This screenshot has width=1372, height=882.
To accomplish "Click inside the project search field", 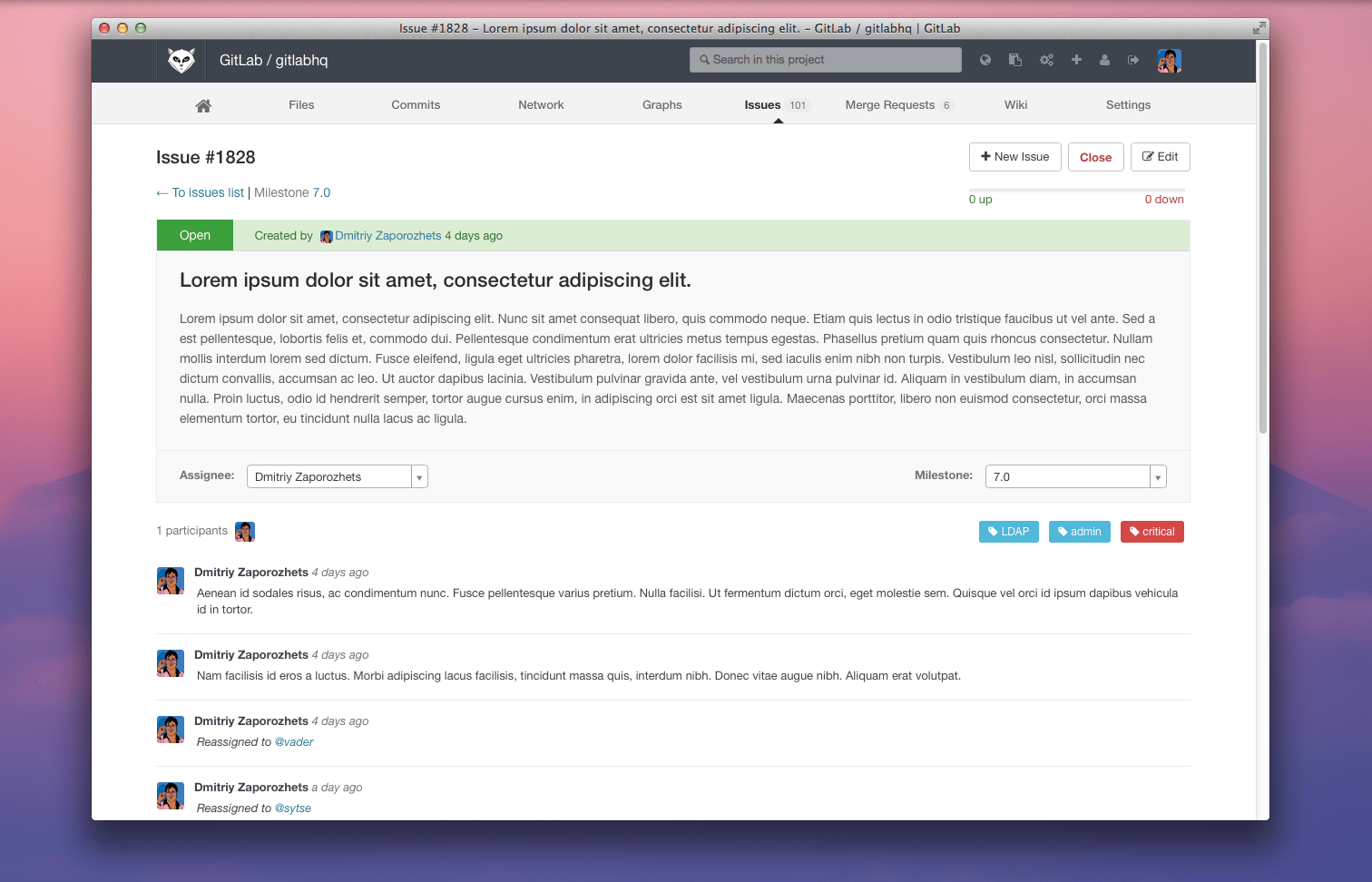I will [x=825, y=59].
